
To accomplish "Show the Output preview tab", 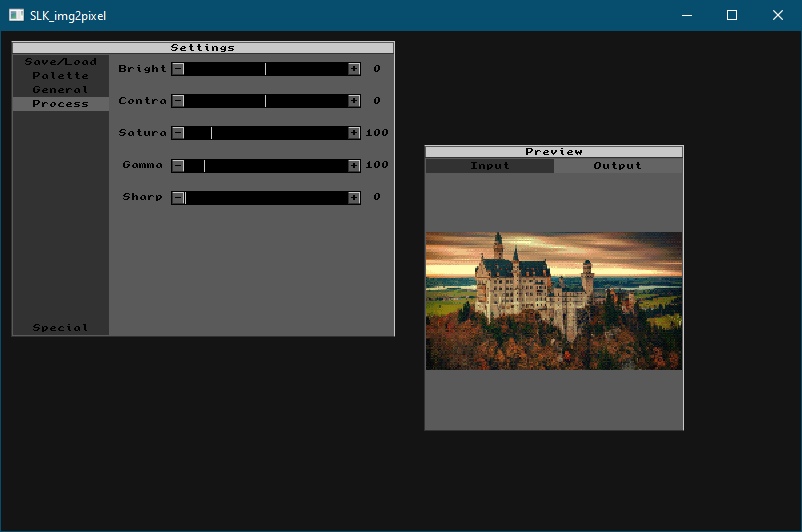I will pyautogui.click(x=618, y=166).
